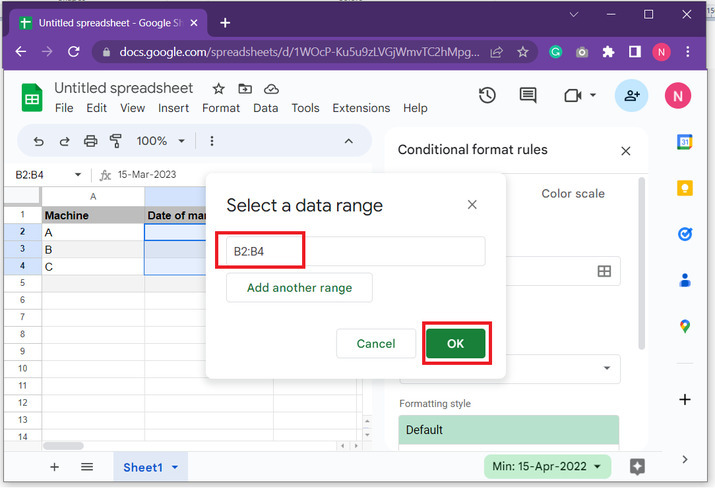Click the Share add-person button

[632, 95]
